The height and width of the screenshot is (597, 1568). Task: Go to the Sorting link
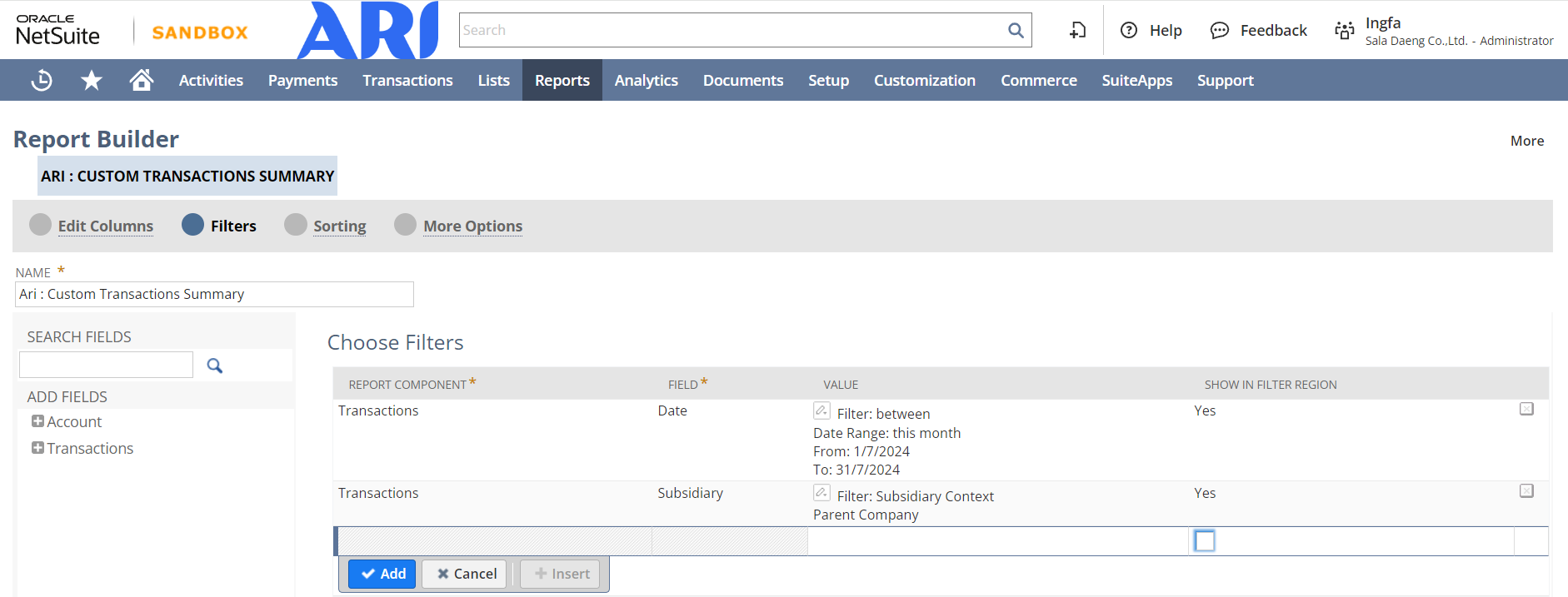click(340, 226)
